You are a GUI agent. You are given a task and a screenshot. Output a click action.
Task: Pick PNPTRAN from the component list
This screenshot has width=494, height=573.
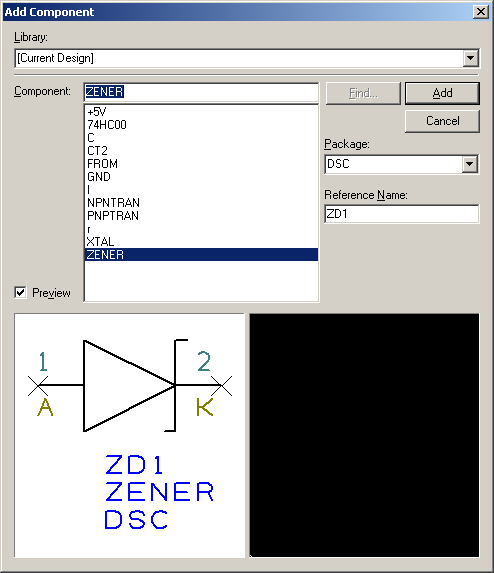(201, 216)
